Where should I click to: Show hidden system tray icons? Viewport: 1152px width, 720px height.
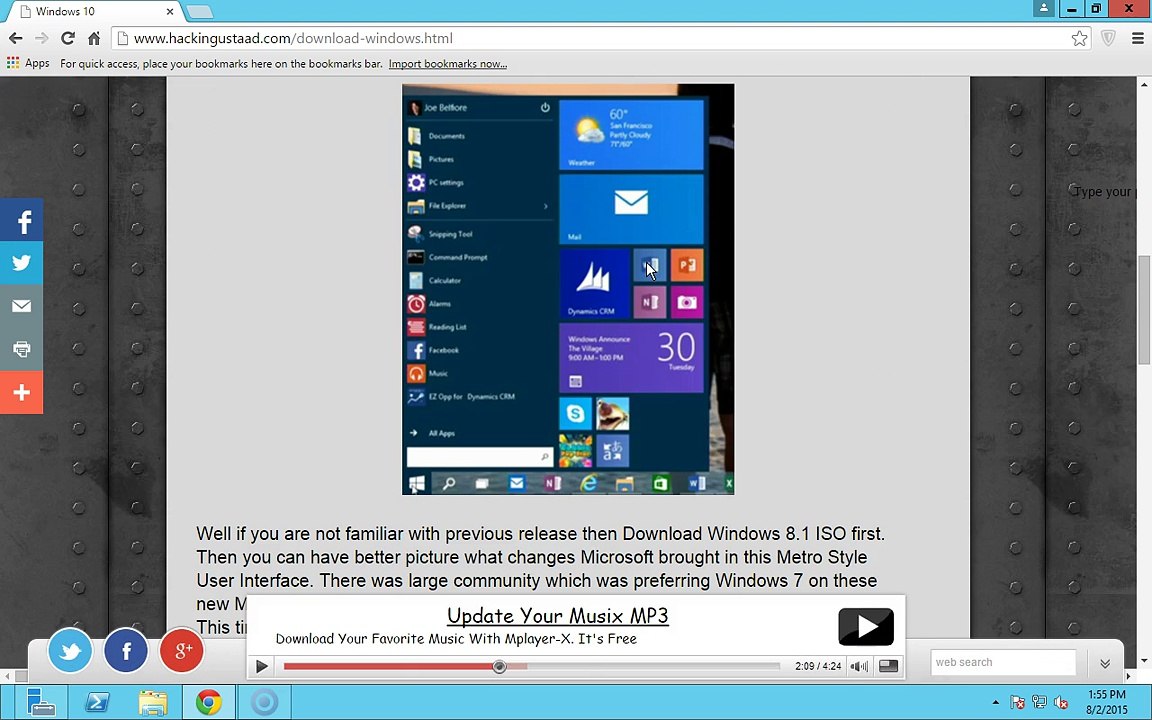[x=996, y=702]
